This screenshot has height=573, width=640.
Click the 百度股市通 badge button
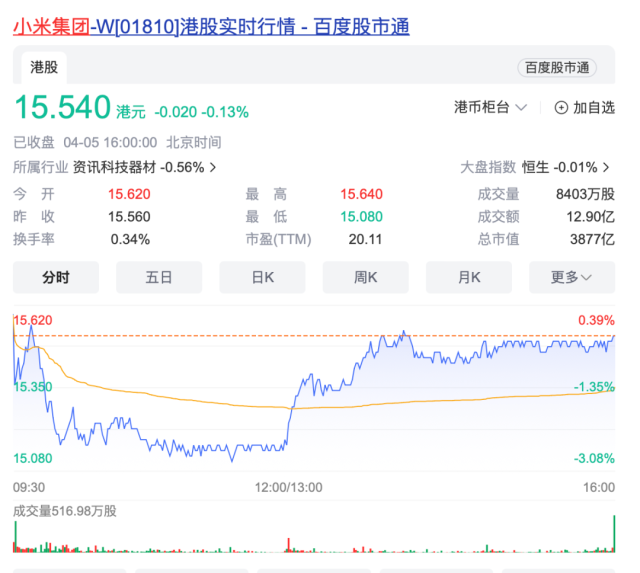click(x=556, y=68)
